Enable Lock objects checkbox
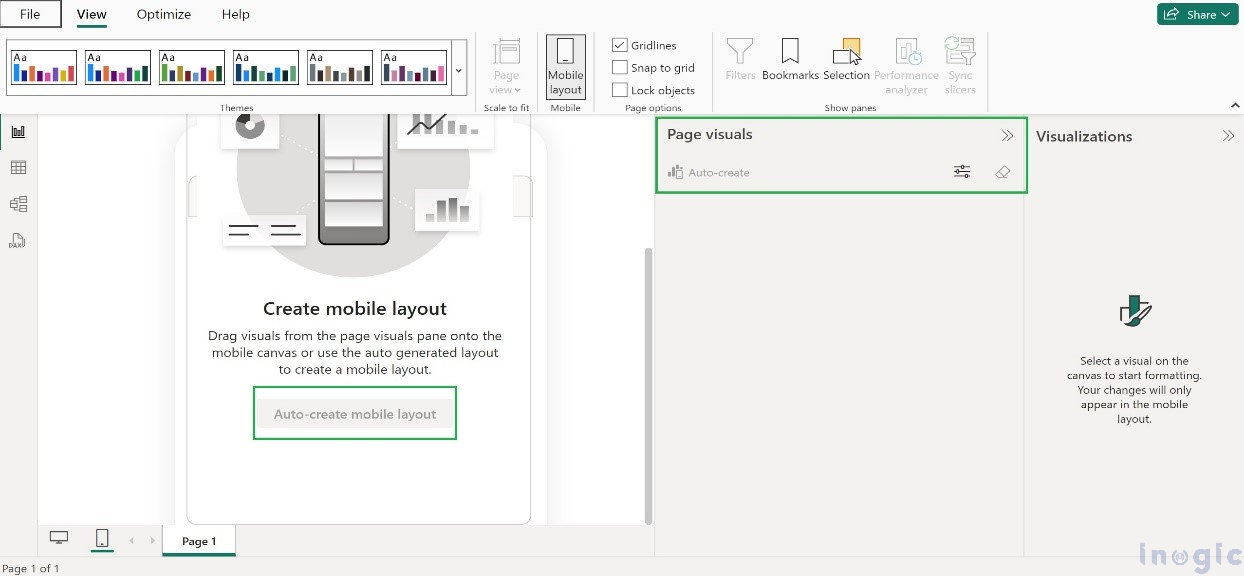This screenshot has height=576, width=1244. point(620,90)
